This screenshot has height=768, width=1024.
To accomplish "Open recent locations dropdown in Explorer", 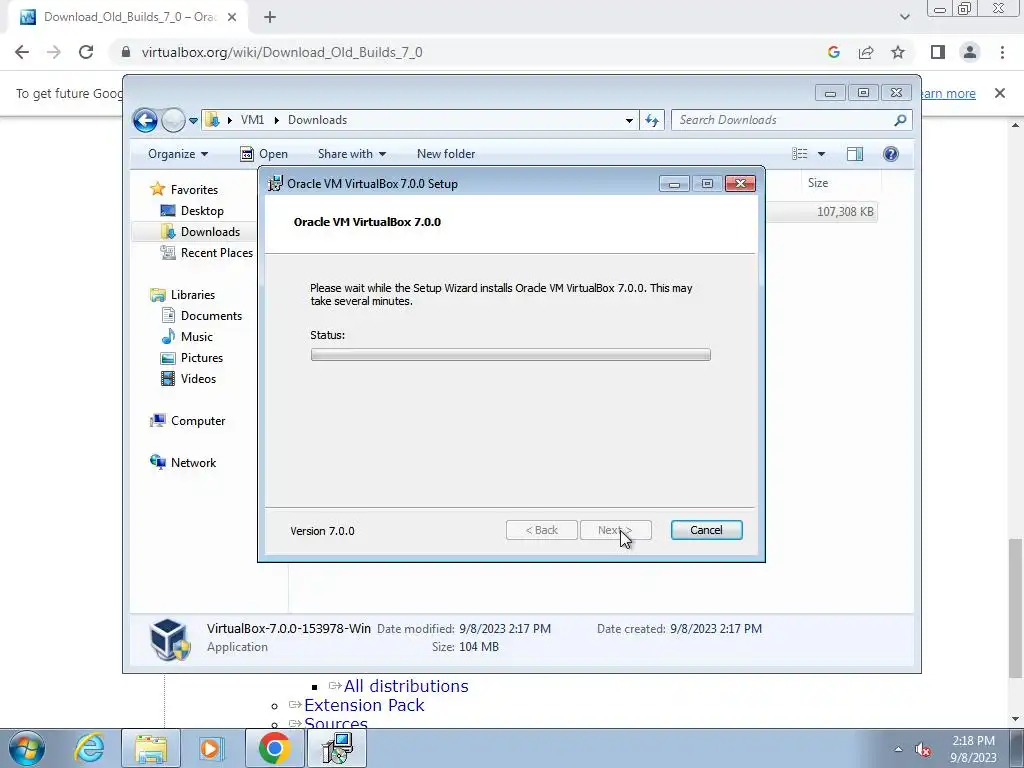I will [x=193, y=121].
